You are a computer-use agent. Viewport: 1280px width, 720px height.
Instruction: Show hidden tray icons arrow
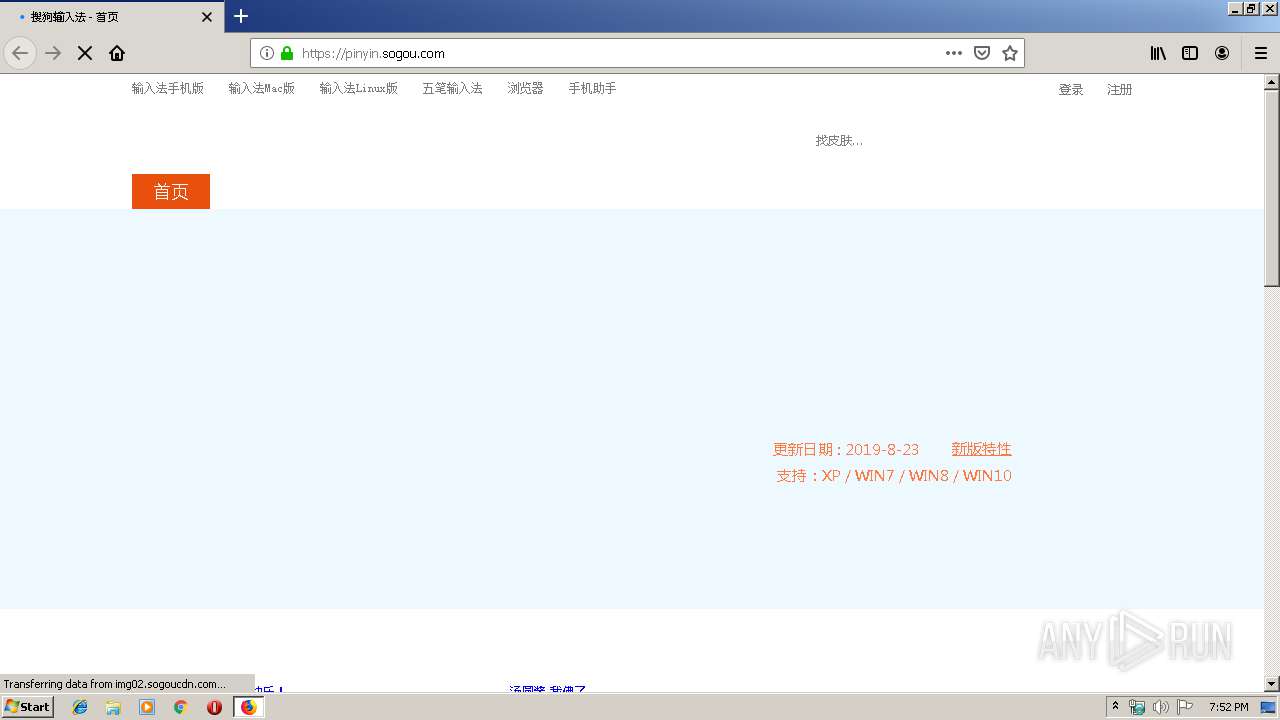(1115, 707)
